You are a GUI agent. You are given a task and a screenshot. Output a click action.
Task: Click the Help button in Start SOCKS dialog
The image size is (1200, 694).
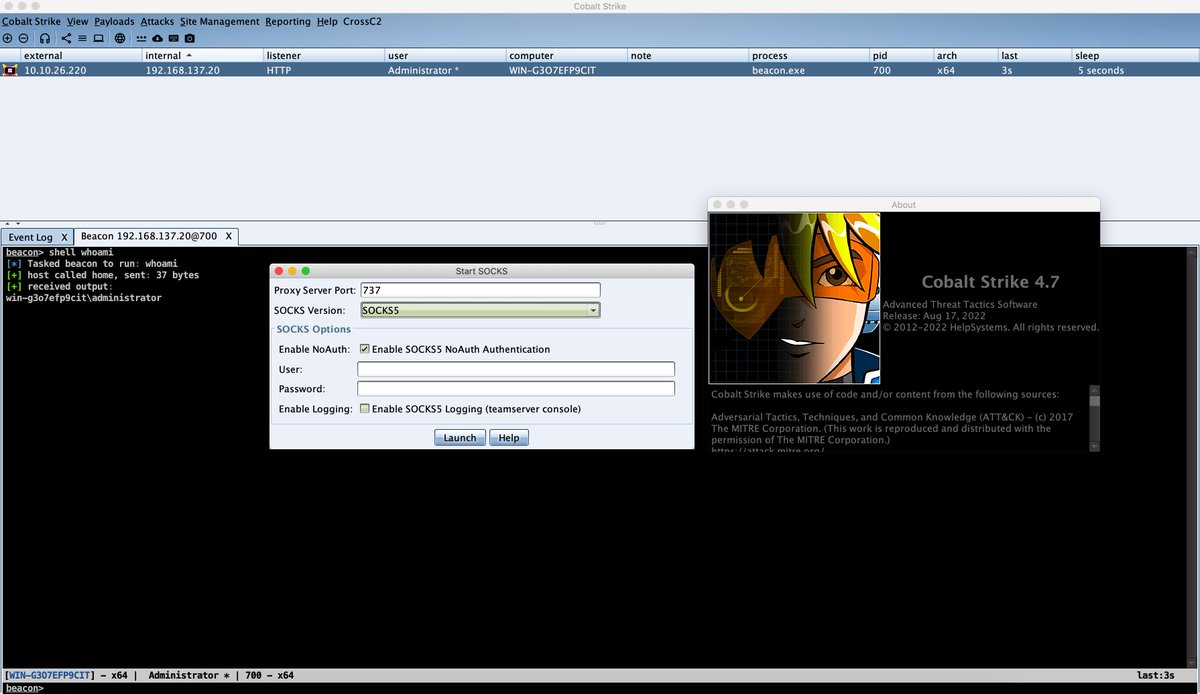[x=509, y=438]
